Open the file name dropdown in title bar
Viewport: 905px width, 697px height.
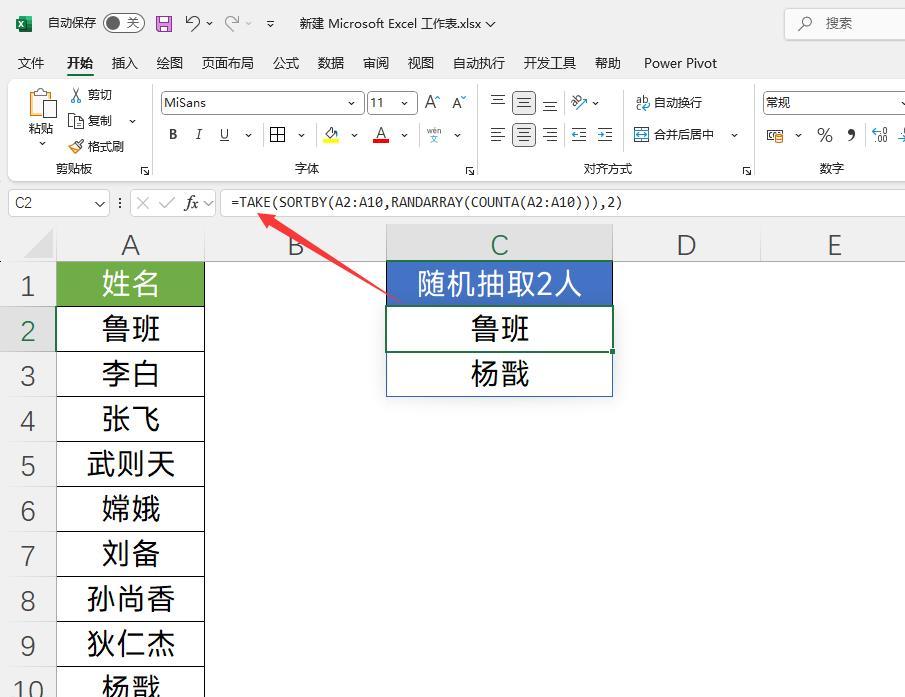click(491, 24)
